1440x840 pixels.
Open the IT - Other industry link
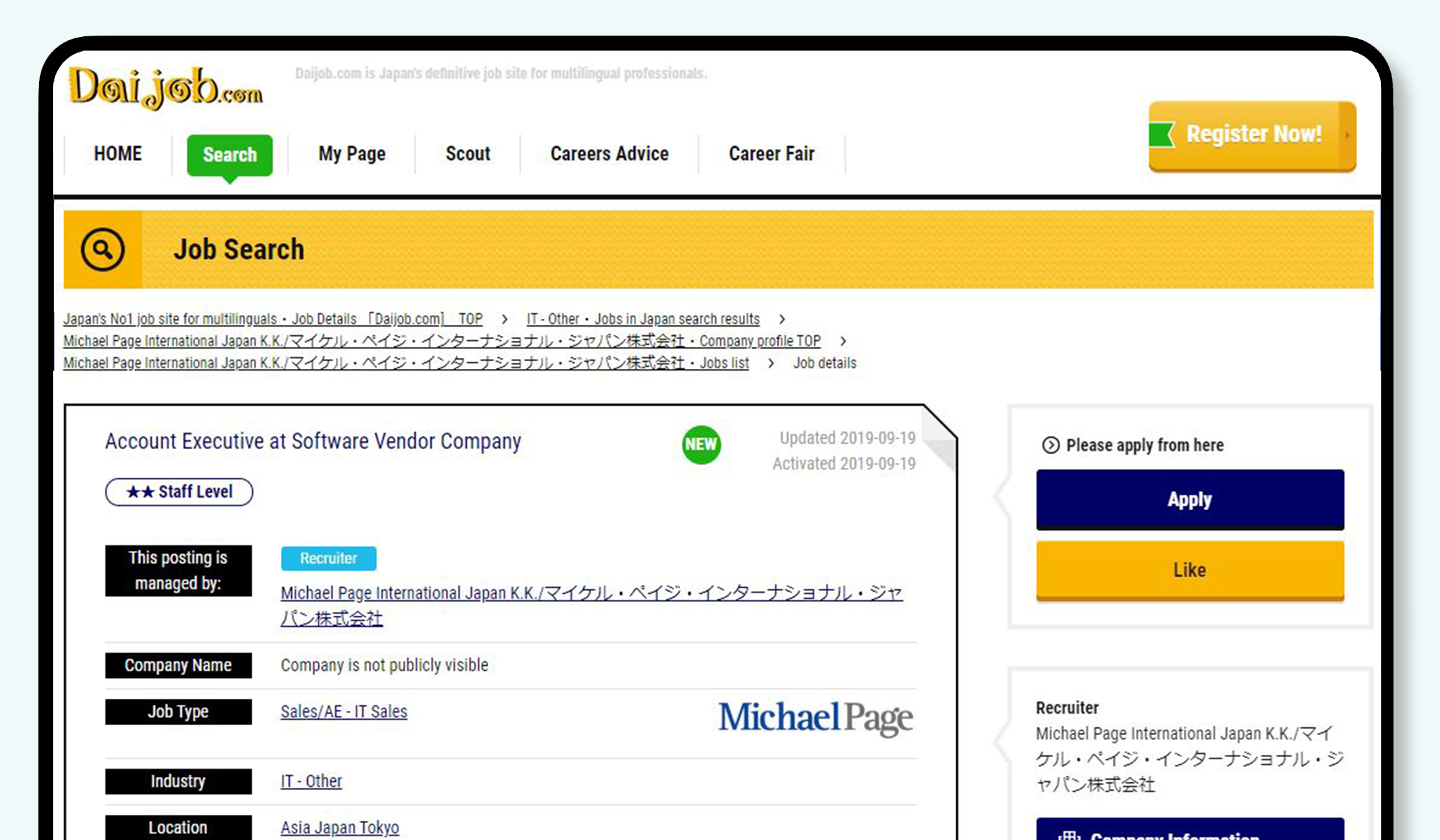click(x=311, y=782)
